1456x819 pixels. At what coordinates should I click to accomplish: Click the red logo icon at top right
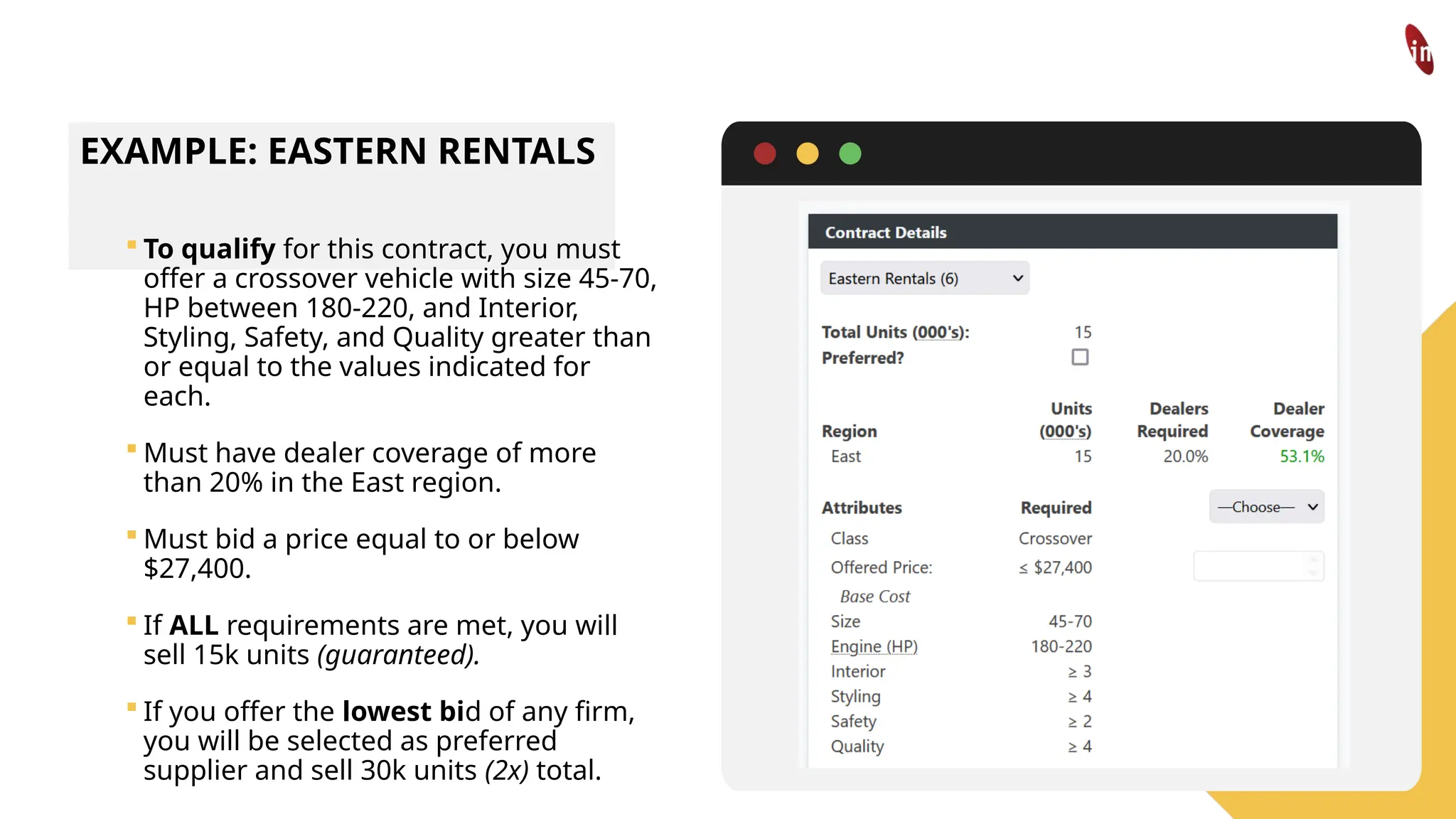click(x=1420, y=50)
